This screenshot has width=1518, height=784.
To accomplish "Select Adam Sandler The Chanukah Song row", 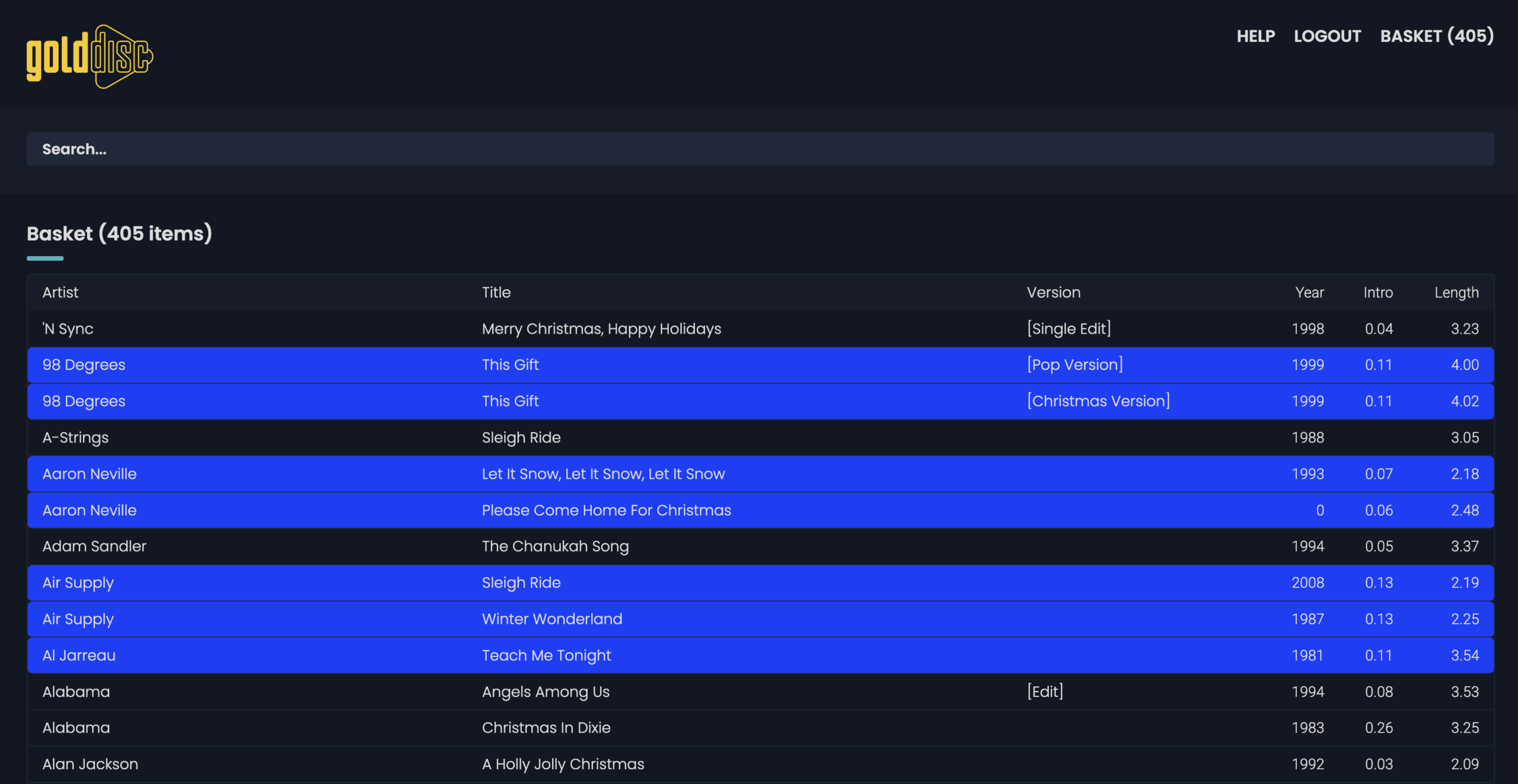I will 760,546.
